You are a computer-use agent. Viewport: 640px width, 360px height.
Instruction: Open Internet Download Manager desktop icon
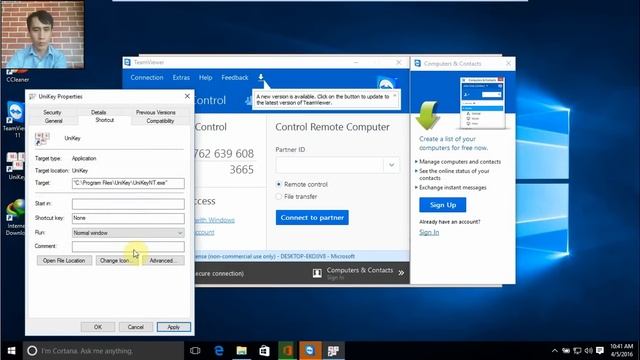pos(15,217)
